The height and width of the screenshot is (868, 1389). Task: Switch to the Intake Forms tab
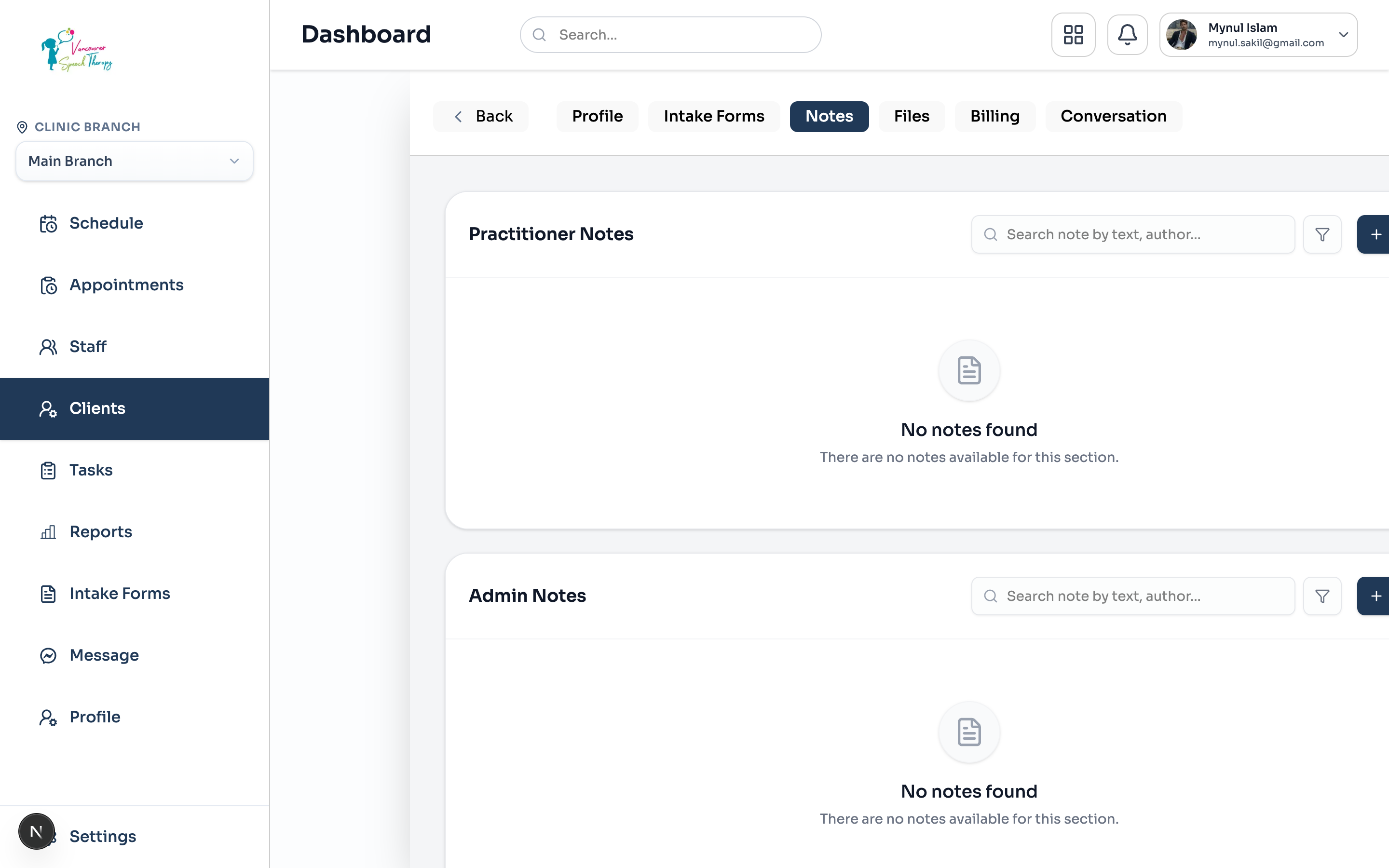click(713, 117)
